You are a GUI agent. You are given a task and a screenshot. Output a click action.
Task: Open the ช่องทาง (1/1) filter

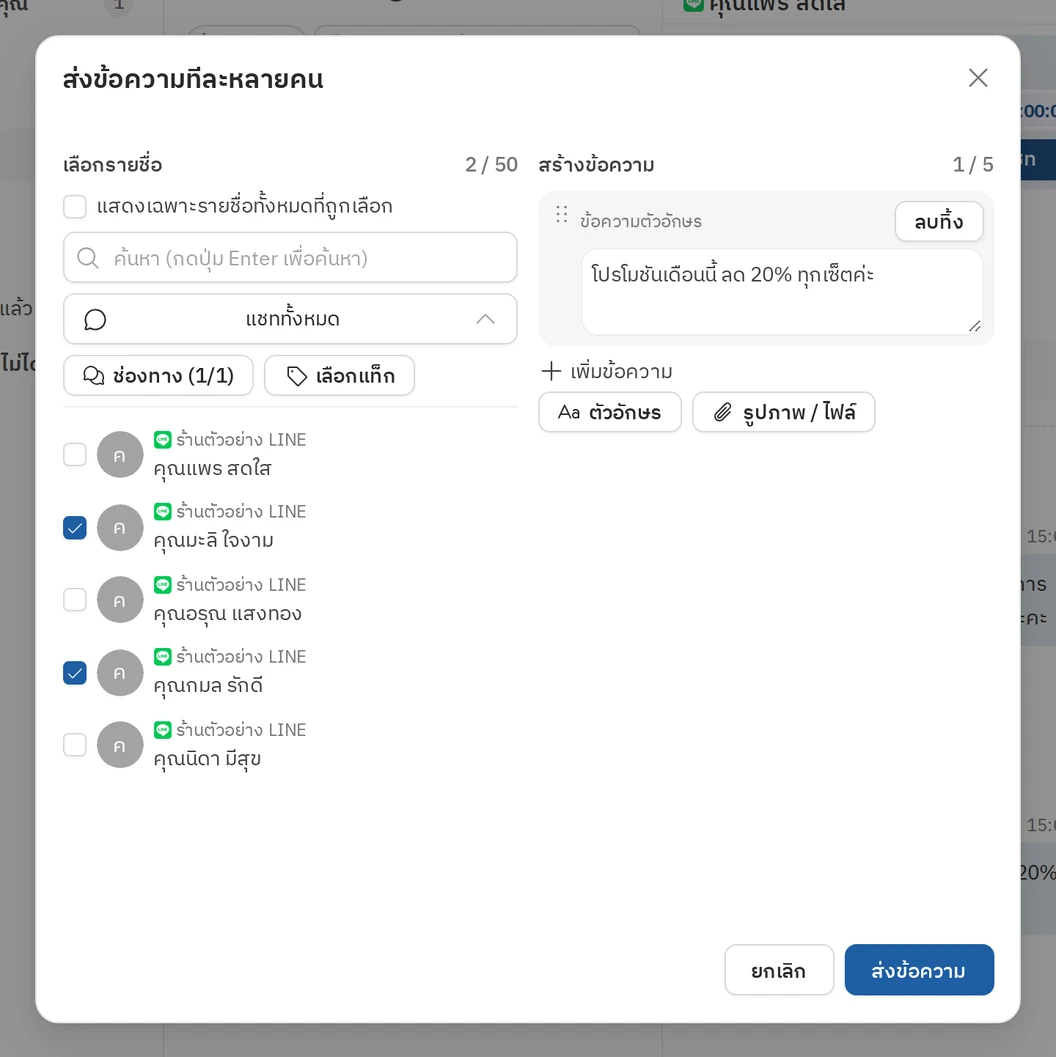(x=158, y=375)
